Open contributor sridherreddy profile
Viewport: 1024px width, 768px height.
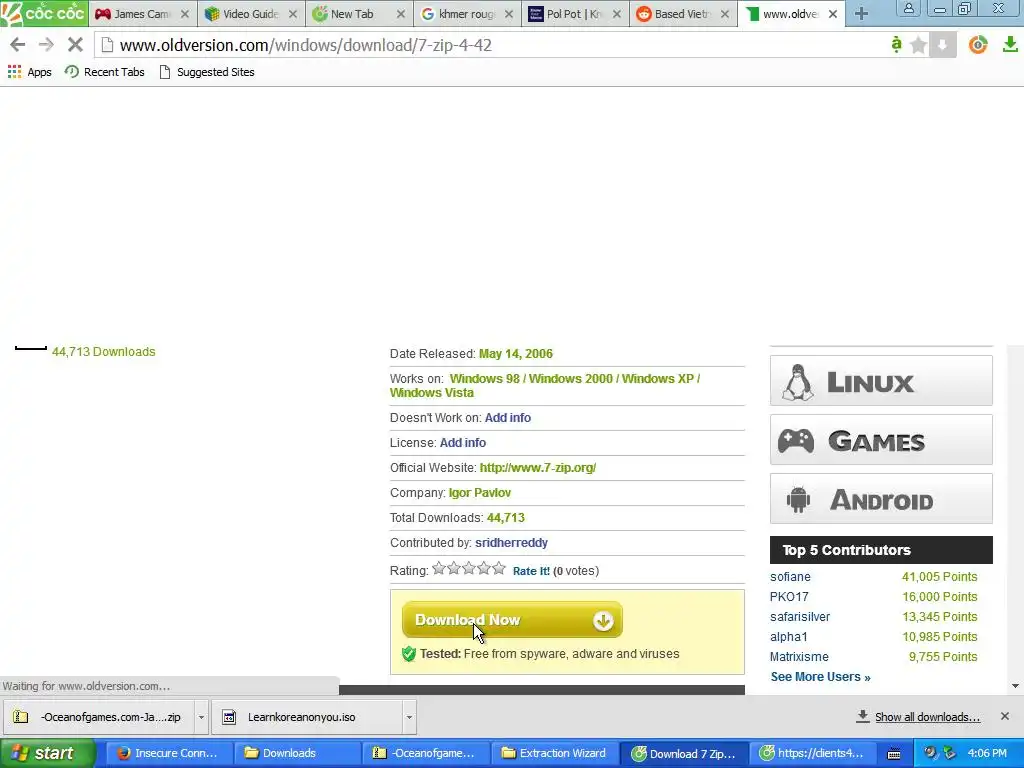click(511, 543)
